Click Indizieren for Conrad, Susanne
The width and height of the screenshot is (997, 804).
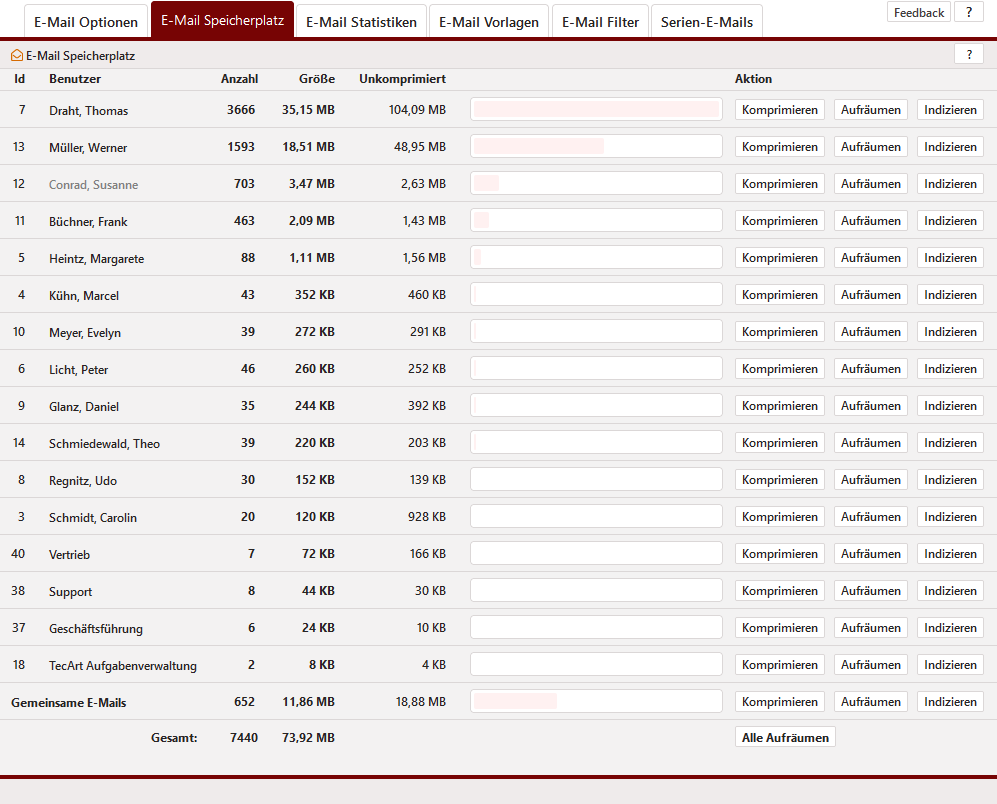pyautogui.click(x=950, y=184)
